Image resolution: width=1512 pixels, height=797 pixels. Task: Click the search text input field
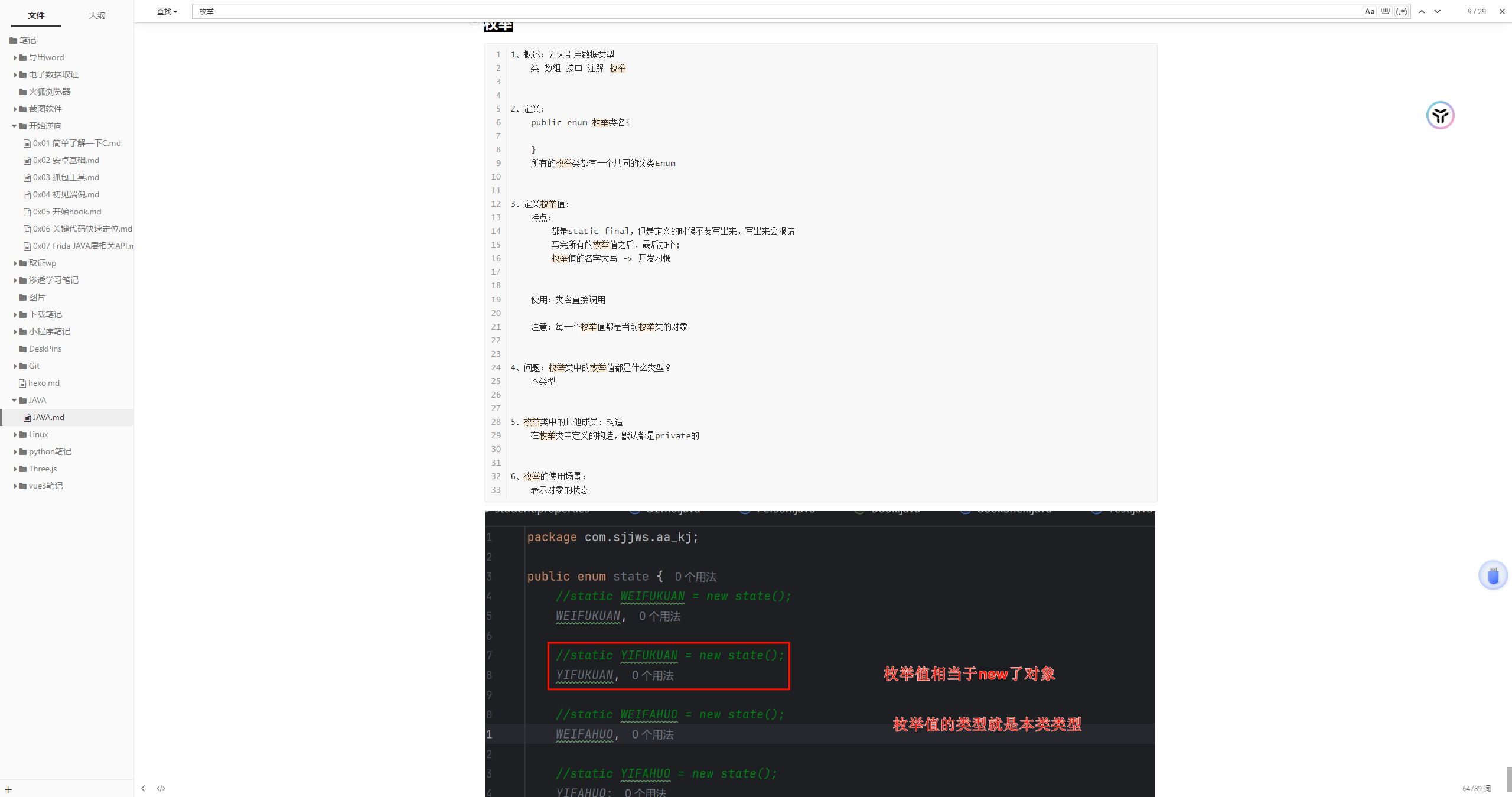[768, 11]
